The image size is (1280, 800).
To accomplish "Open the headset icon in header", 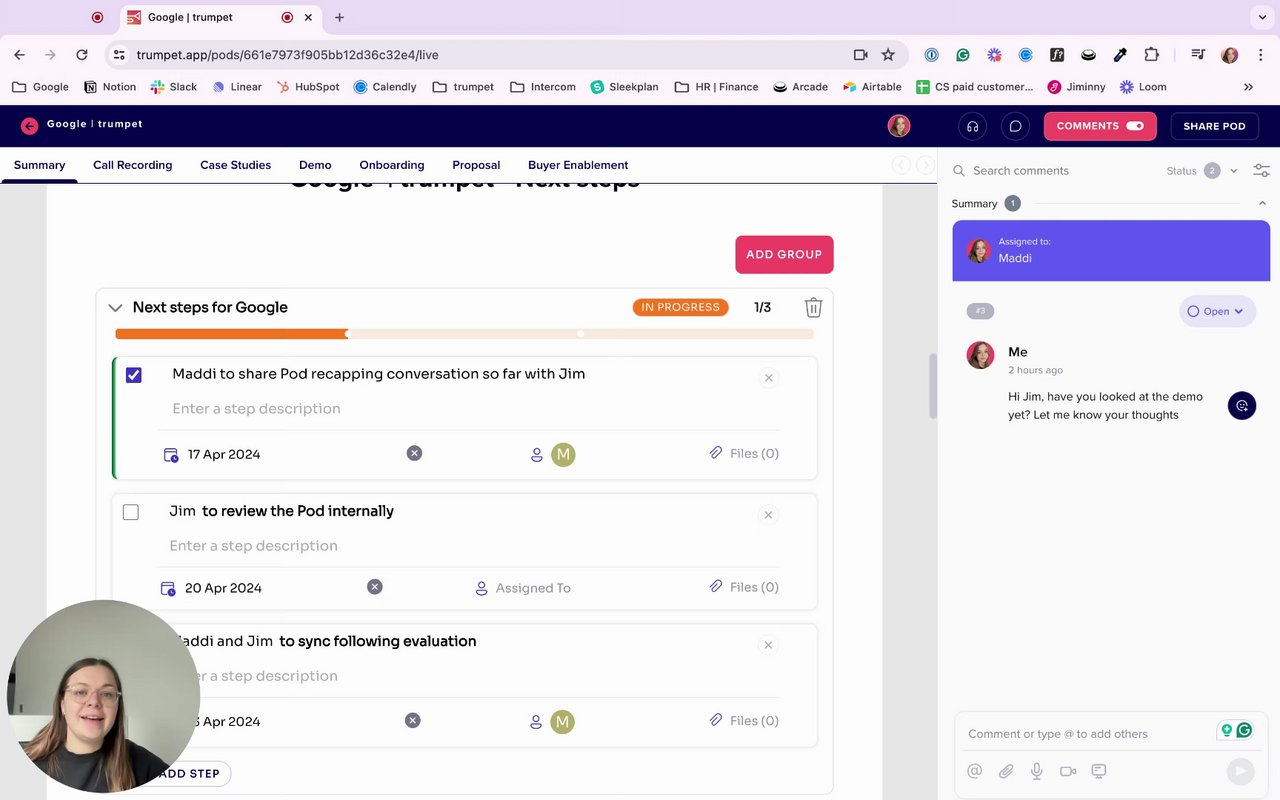I will point(972,126).
